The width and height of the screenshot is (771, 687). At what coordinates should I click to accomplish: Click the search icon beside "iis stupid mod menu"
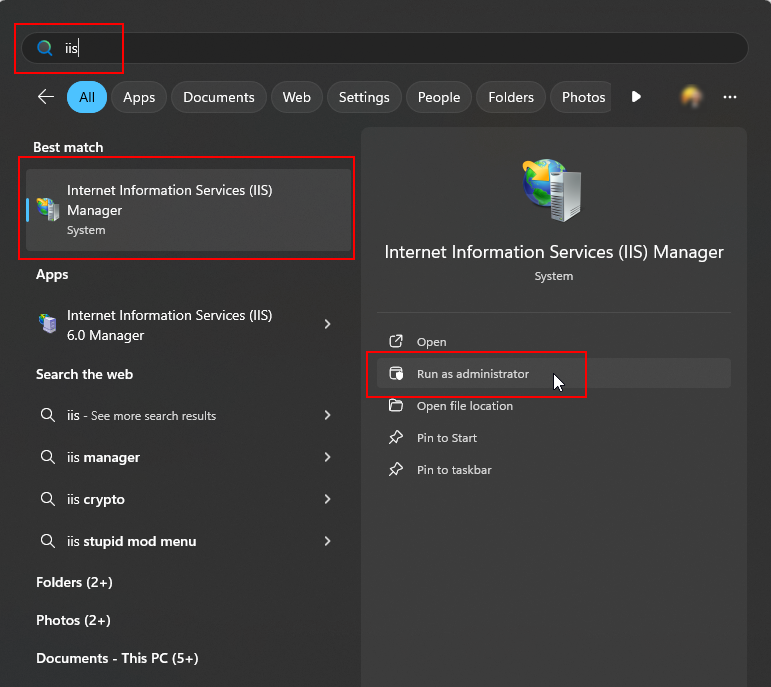(47, 541)
